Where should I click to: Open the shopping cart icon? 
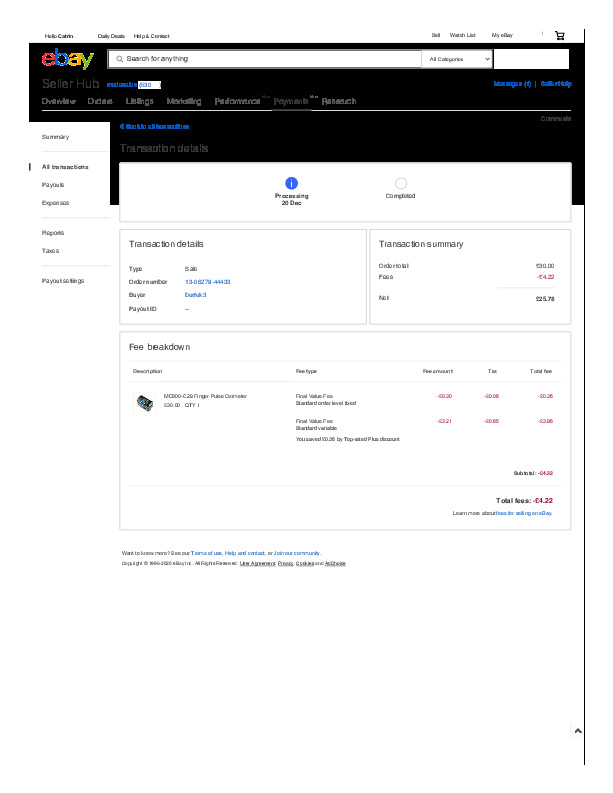click(x=560, y=35)
